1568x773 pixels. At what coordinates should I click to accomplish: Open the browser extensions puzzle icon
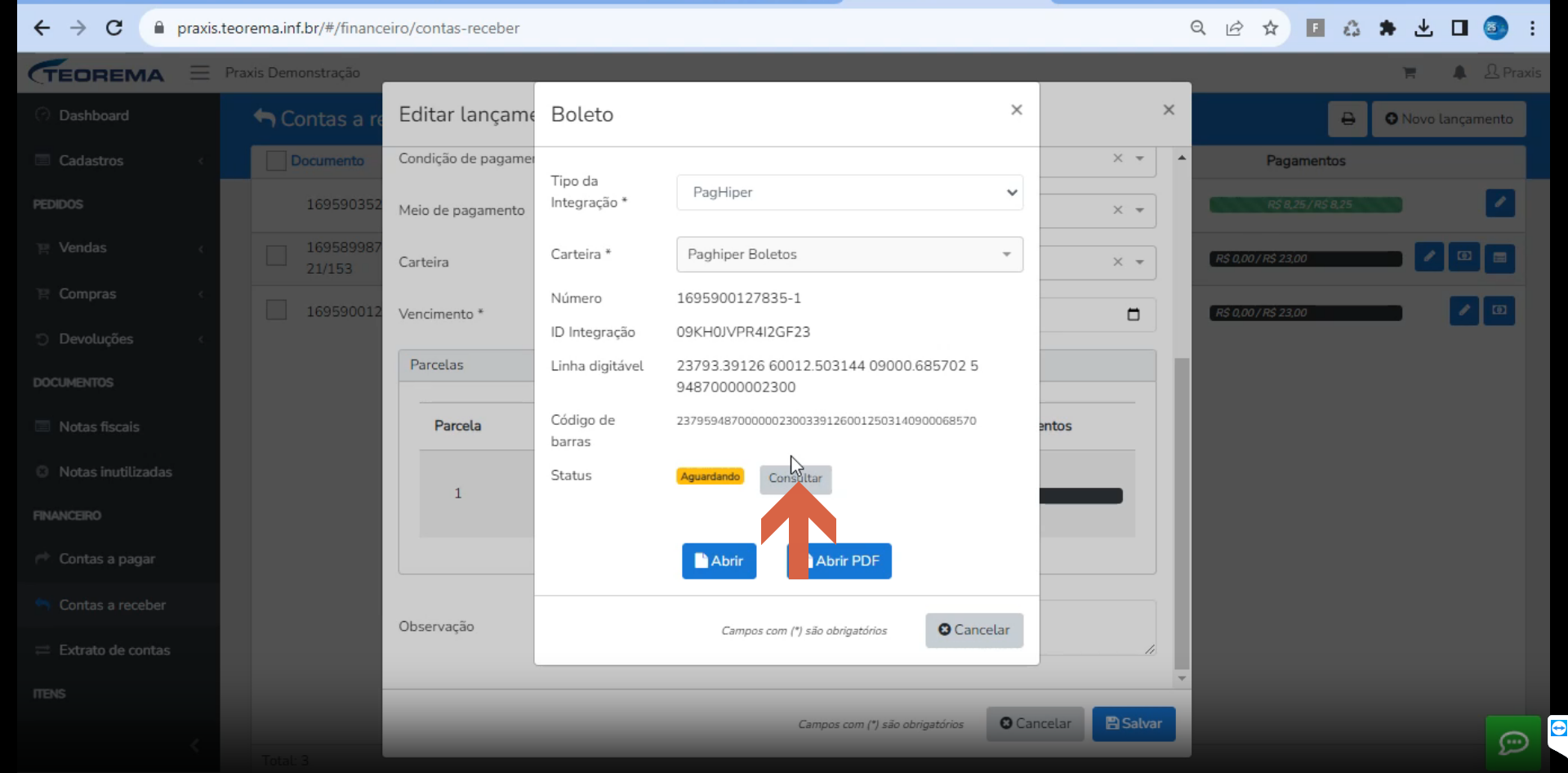(x=1387, y=28)
